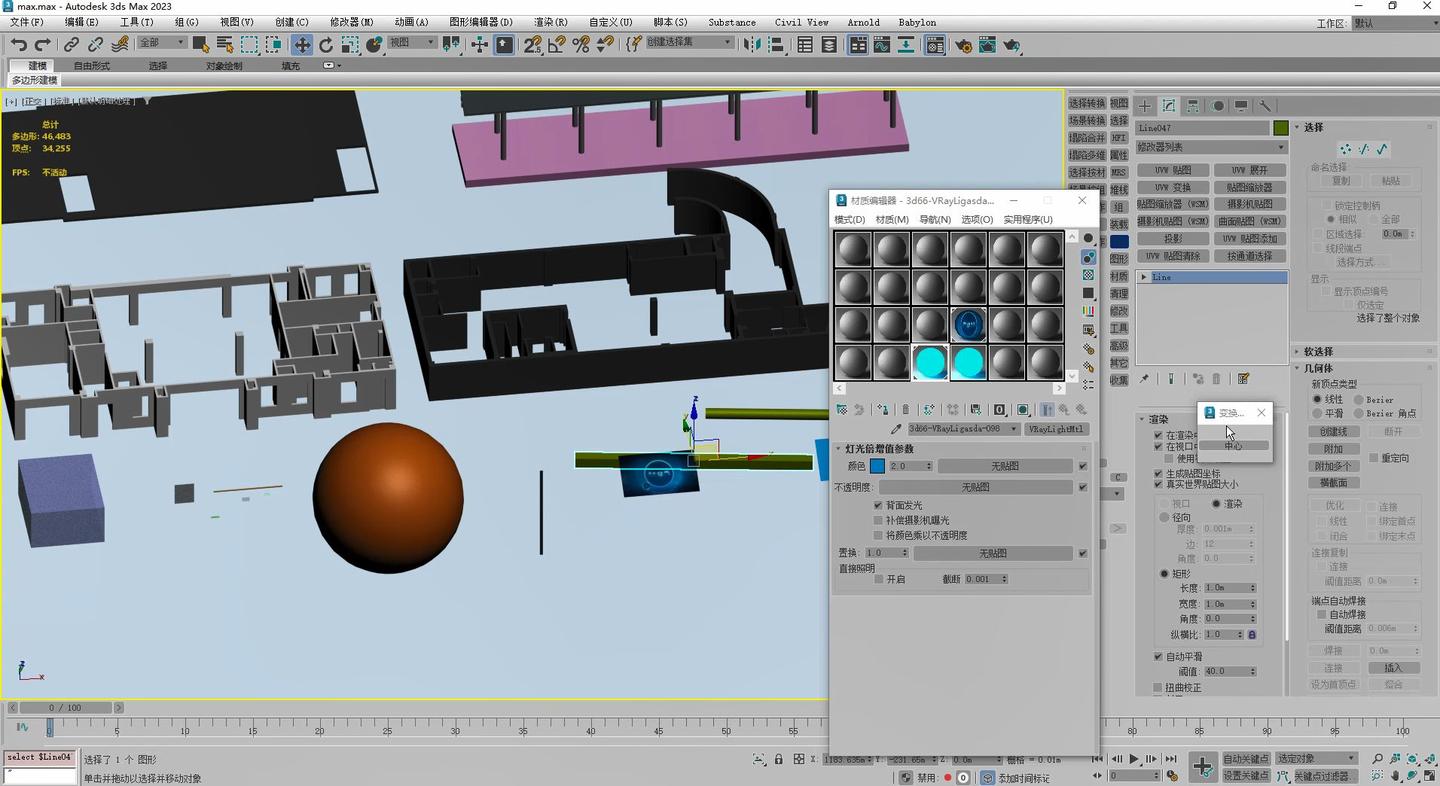Open the 视图 reference coordinate dropdown
1440x786 pixels.
click(412, 43)
